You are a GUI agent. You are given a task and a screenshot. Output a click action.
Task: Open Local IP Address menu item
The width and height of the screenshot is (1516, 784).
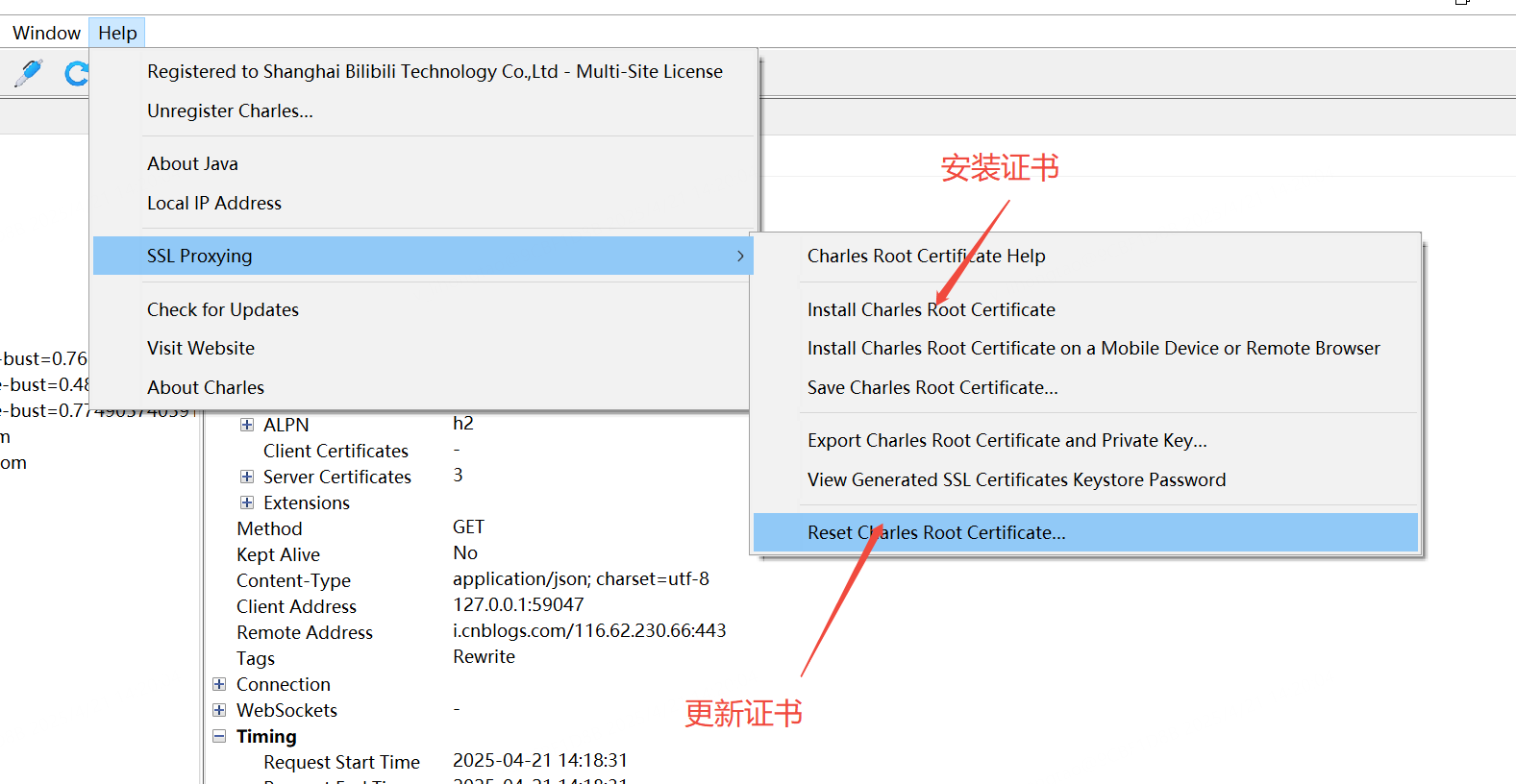click(214, 203)
